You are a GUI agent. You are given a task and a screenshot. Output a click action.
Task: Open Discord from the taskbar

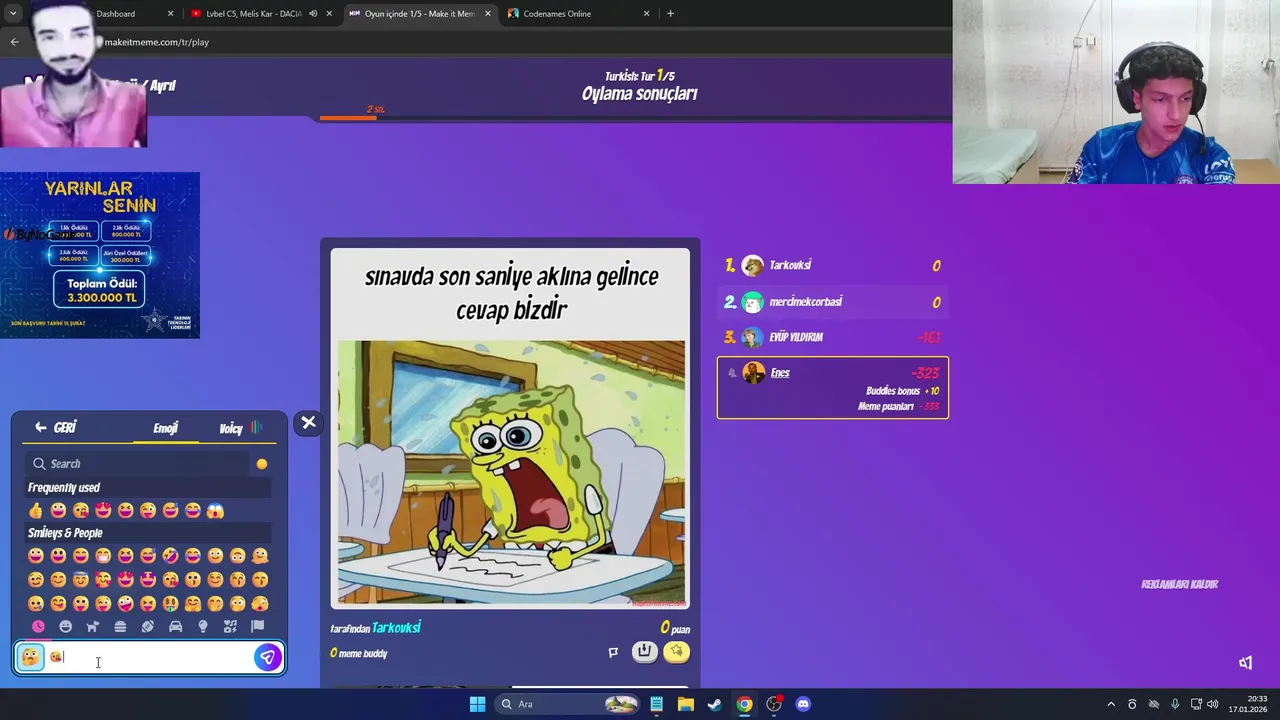(803, 704)
